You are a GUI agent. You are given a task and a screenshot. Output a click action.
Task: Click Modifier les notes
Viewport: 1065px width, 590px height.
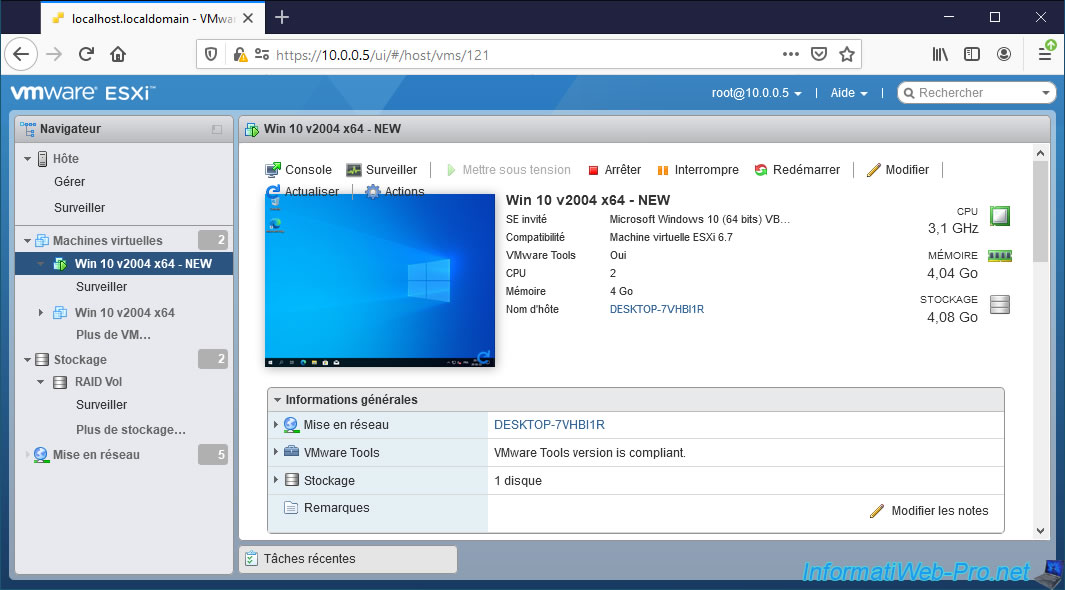(x=928, y=511)
